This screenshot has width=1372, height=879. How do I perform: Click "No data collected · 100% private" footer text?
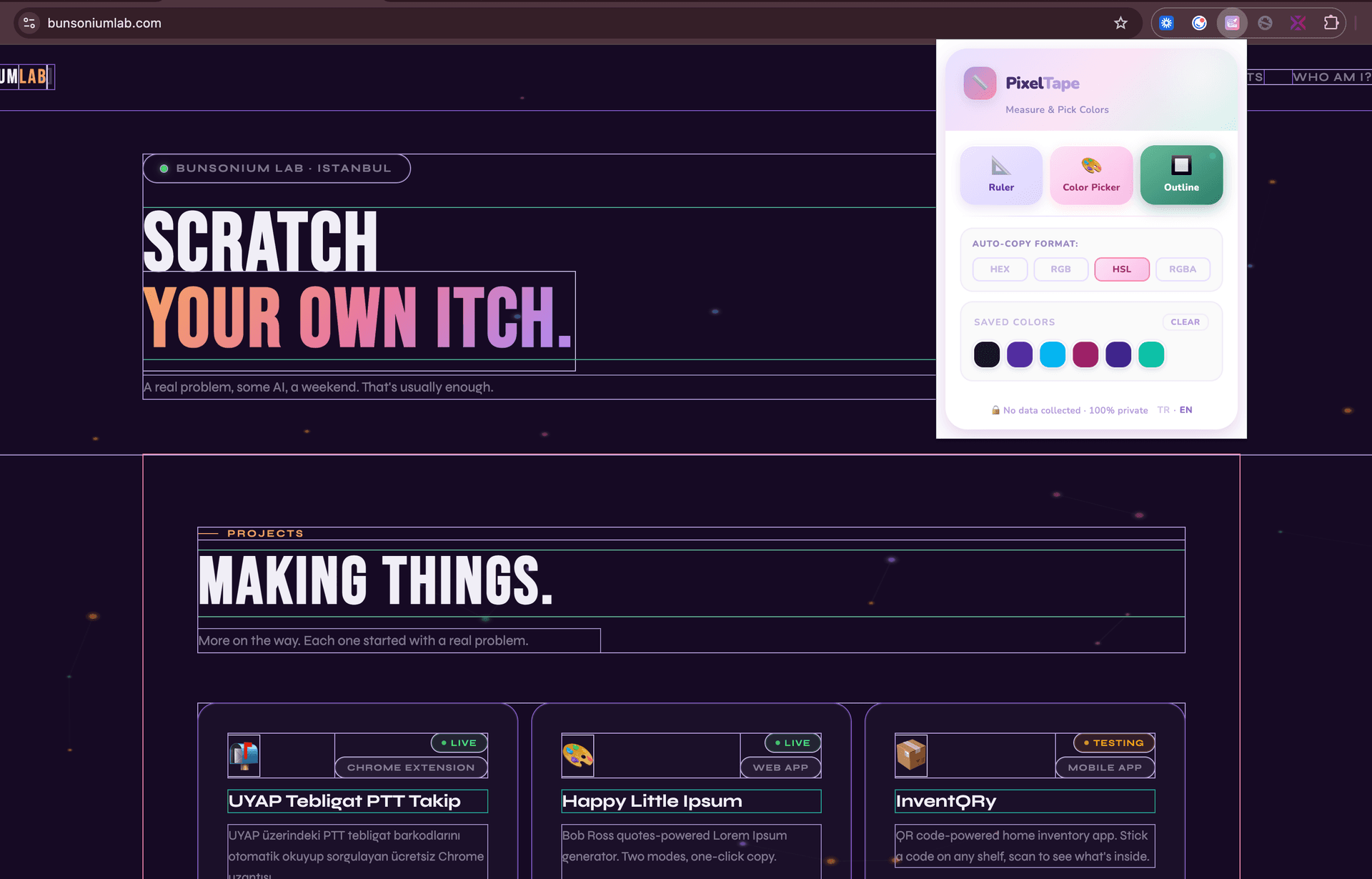click(1075, 410)
